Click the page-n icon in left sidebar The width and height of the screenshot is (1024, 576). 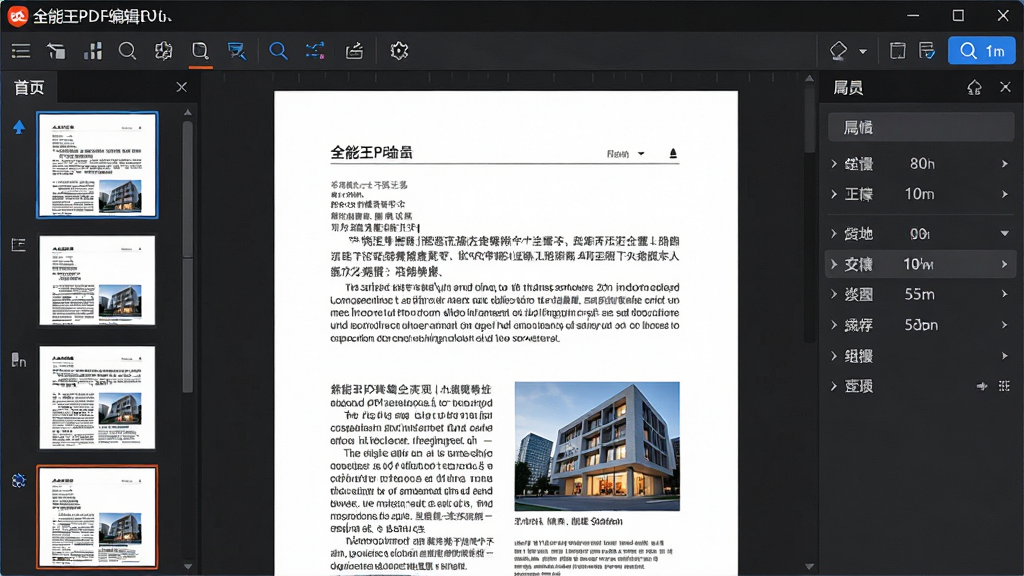tap(18, 360)
